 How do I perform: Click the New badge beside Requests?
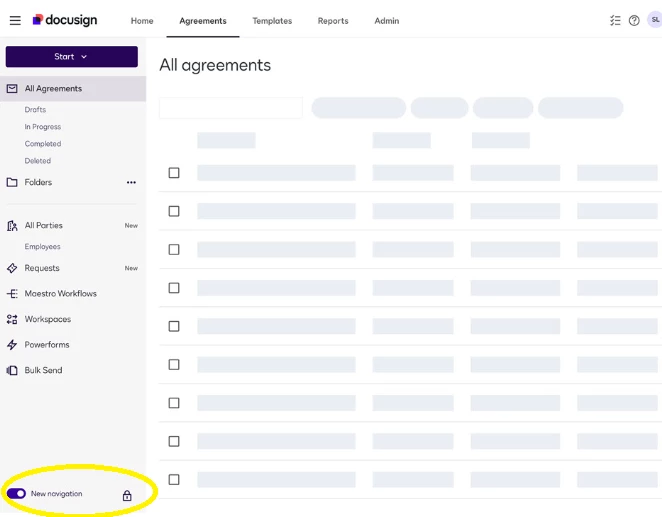[131, 268]
